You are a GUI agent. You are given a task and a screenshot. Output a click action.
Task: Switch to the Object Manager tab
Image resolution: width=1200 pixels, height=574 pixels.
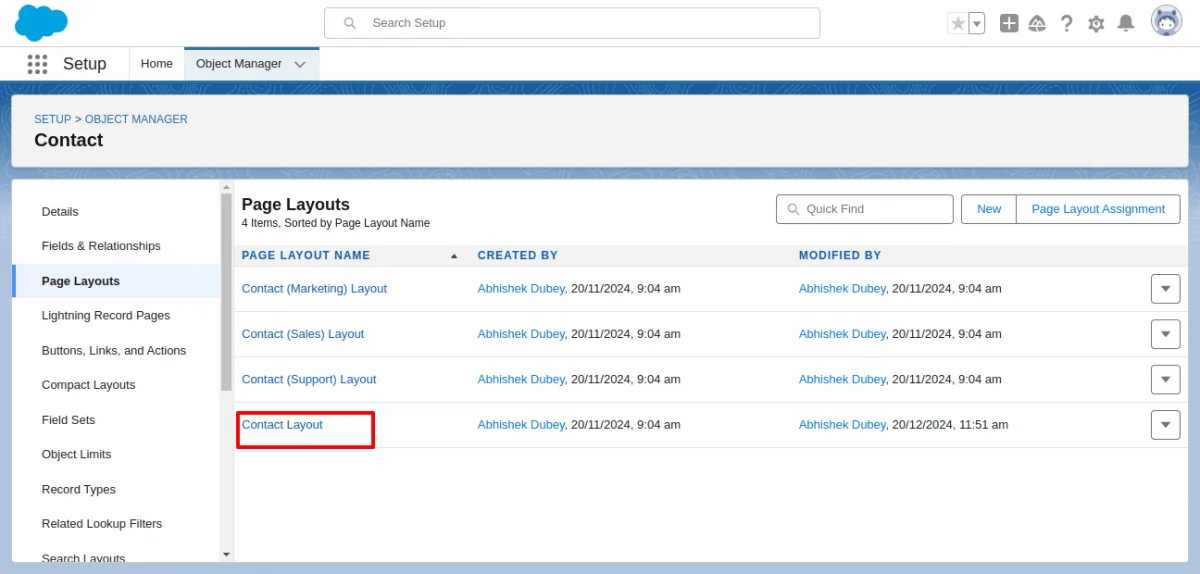pos(239,64)
